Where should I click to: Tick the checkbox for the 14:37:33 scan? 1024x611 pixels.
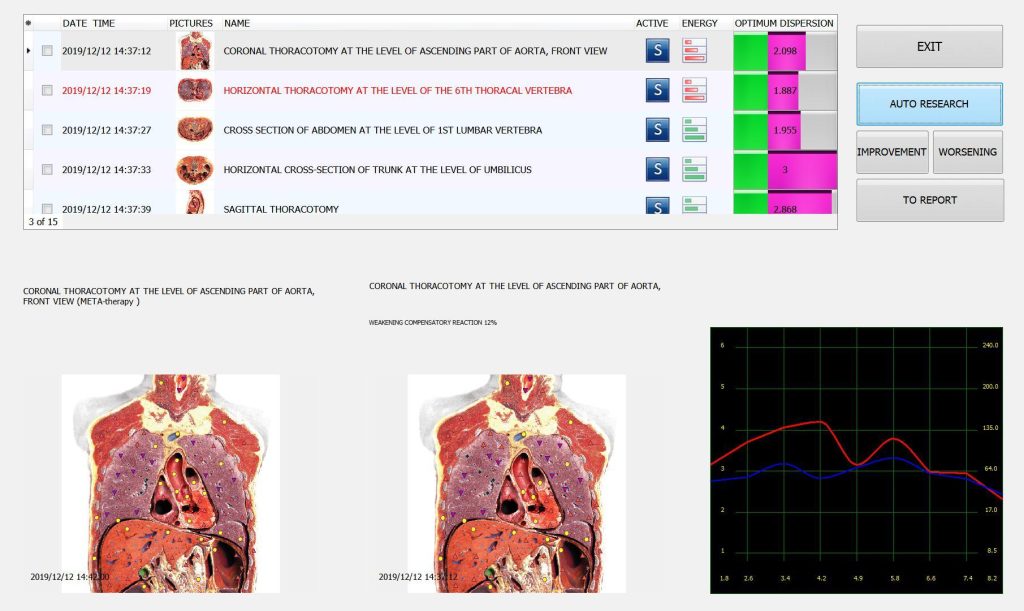tap(47, 169)
